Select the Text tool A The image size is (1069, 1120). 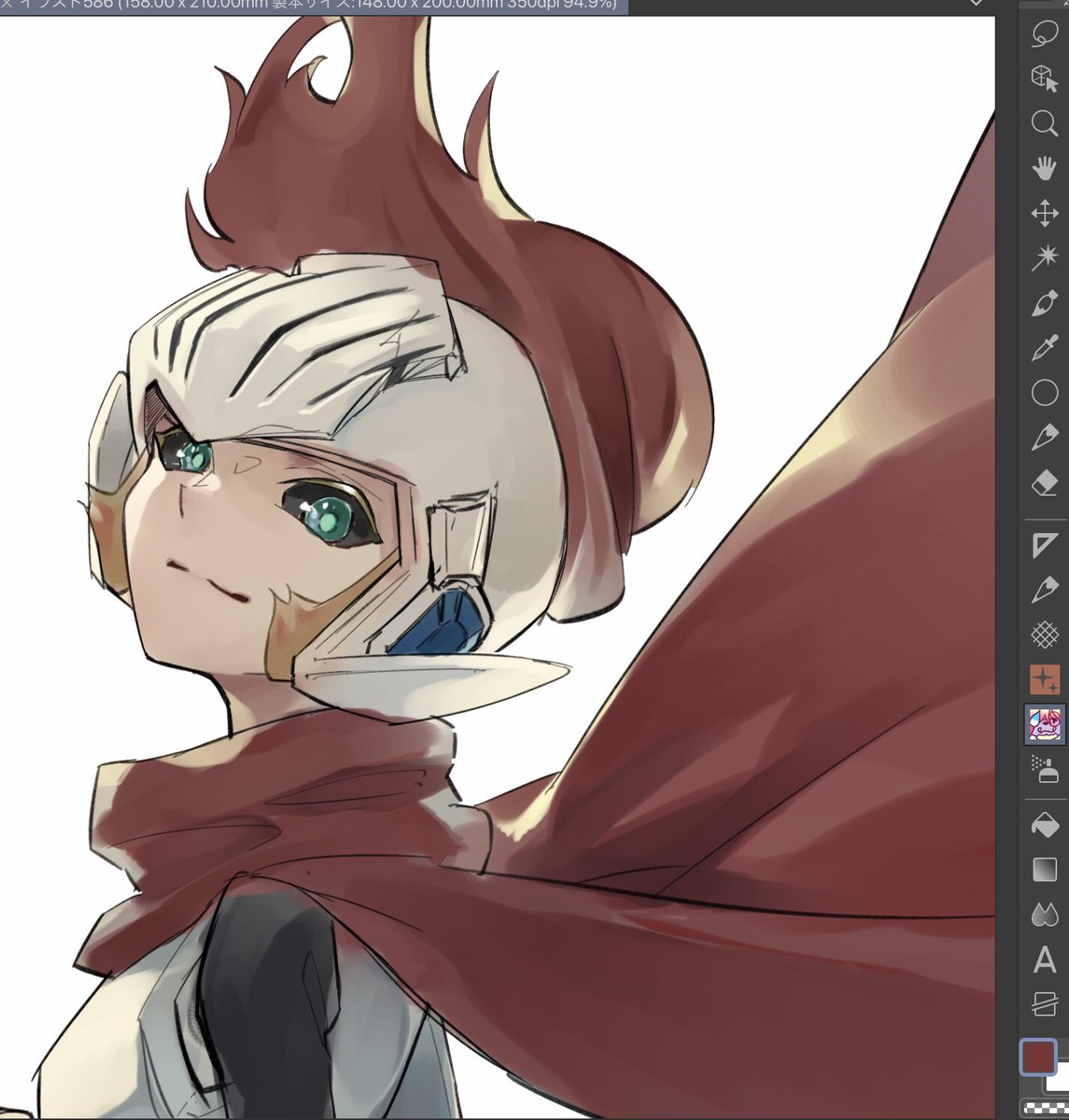(1044, 960)
